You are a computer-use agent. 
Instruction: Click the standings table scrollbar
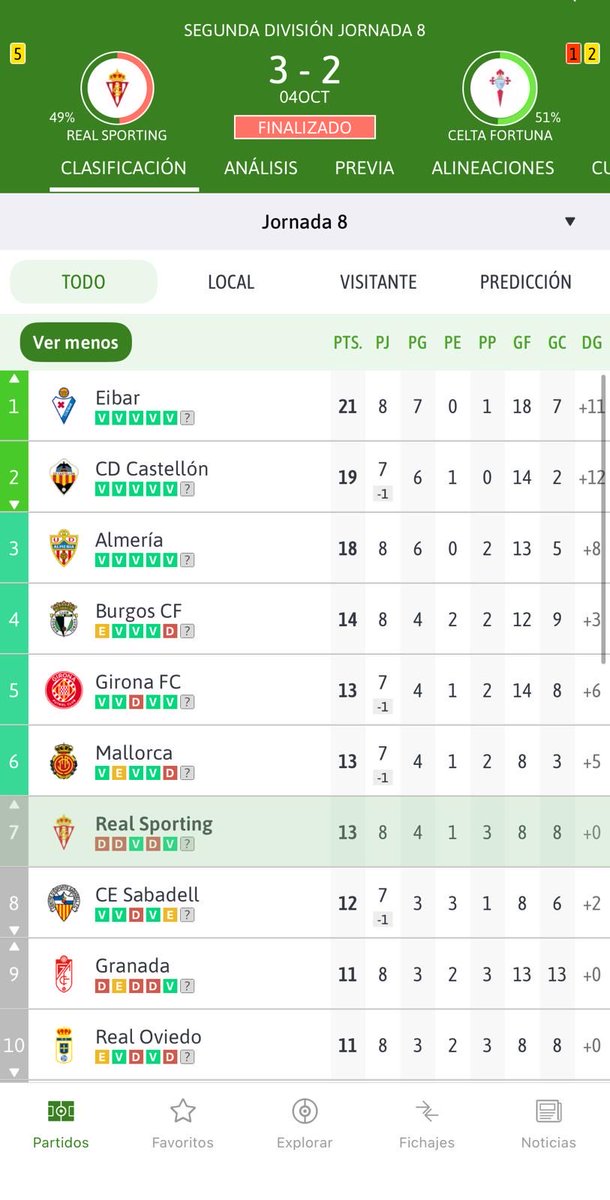click(x=603, y=520)
